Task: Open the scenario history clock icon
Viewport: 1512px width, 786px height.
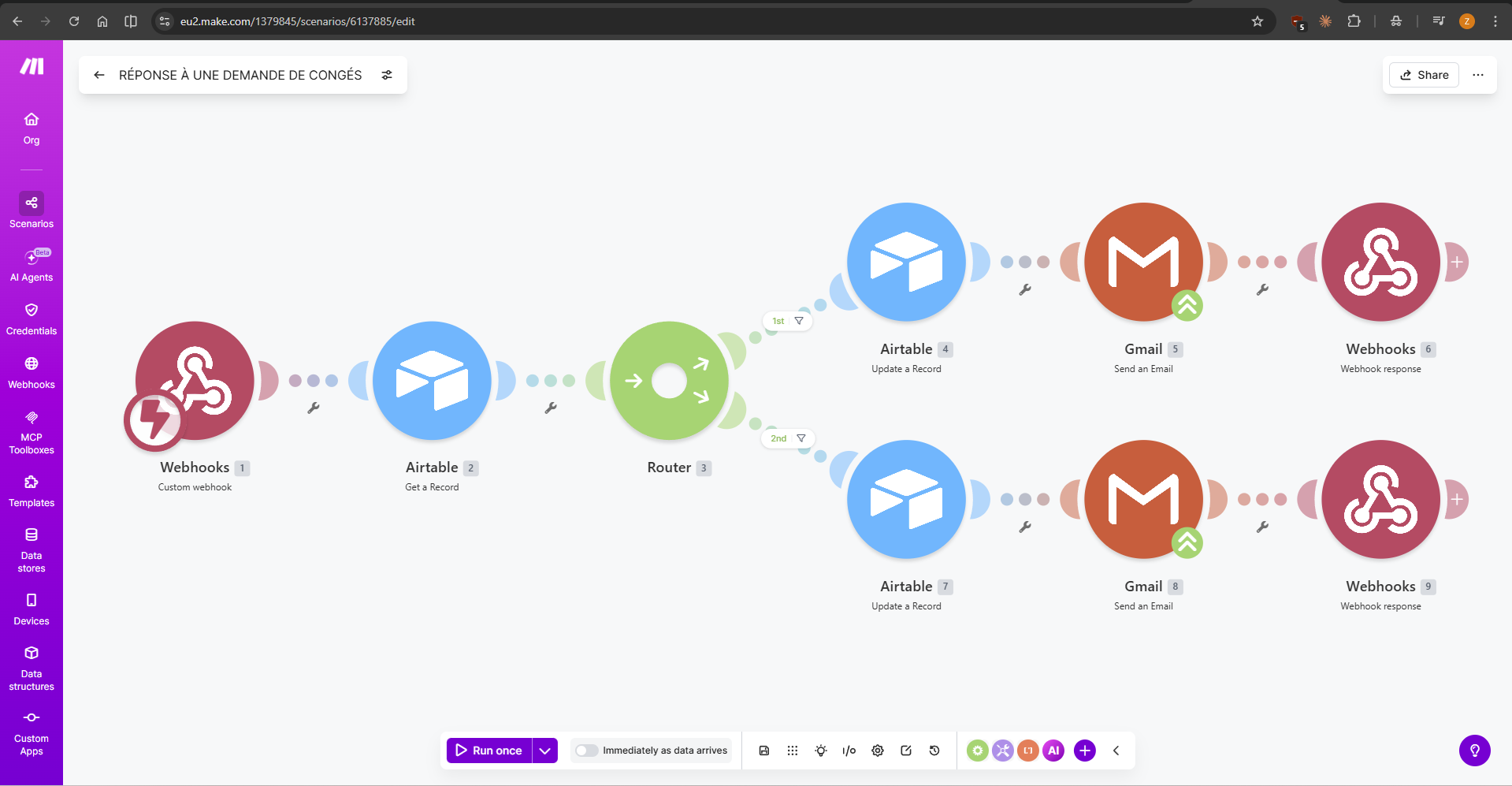Action: point(934,751)
